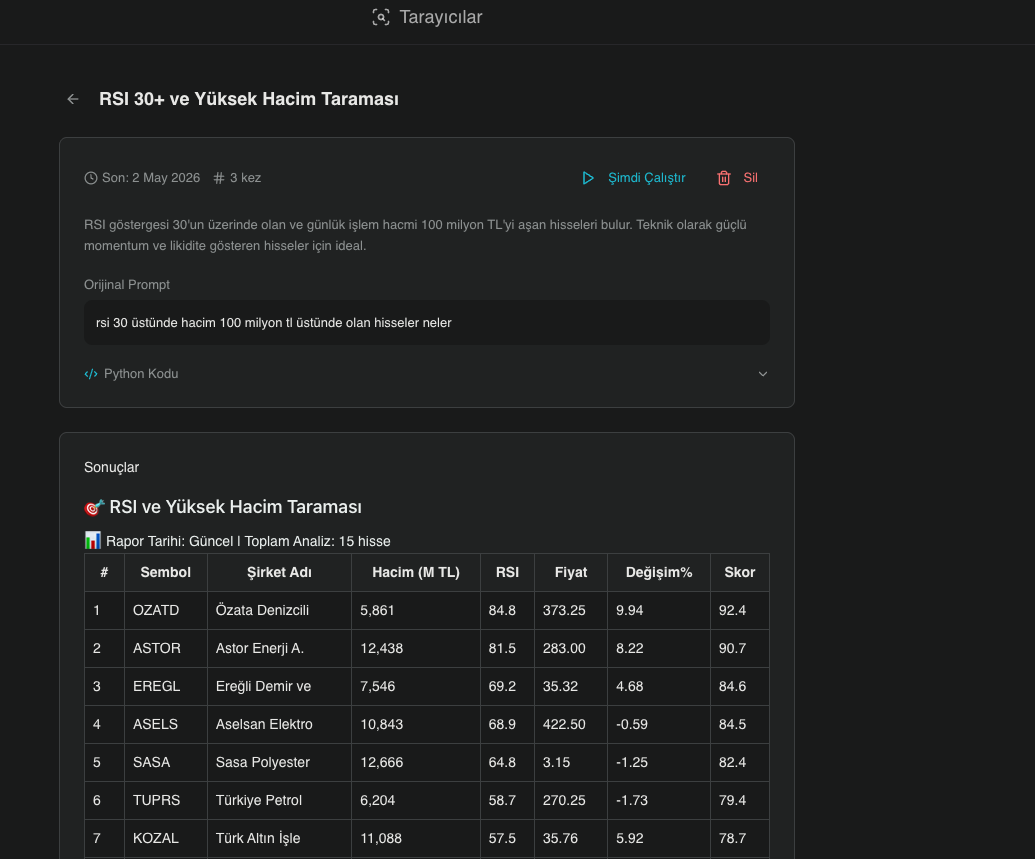1035x859 pixels.
Task: Click the 84.8 RSI value
Action: coord(502,611)
